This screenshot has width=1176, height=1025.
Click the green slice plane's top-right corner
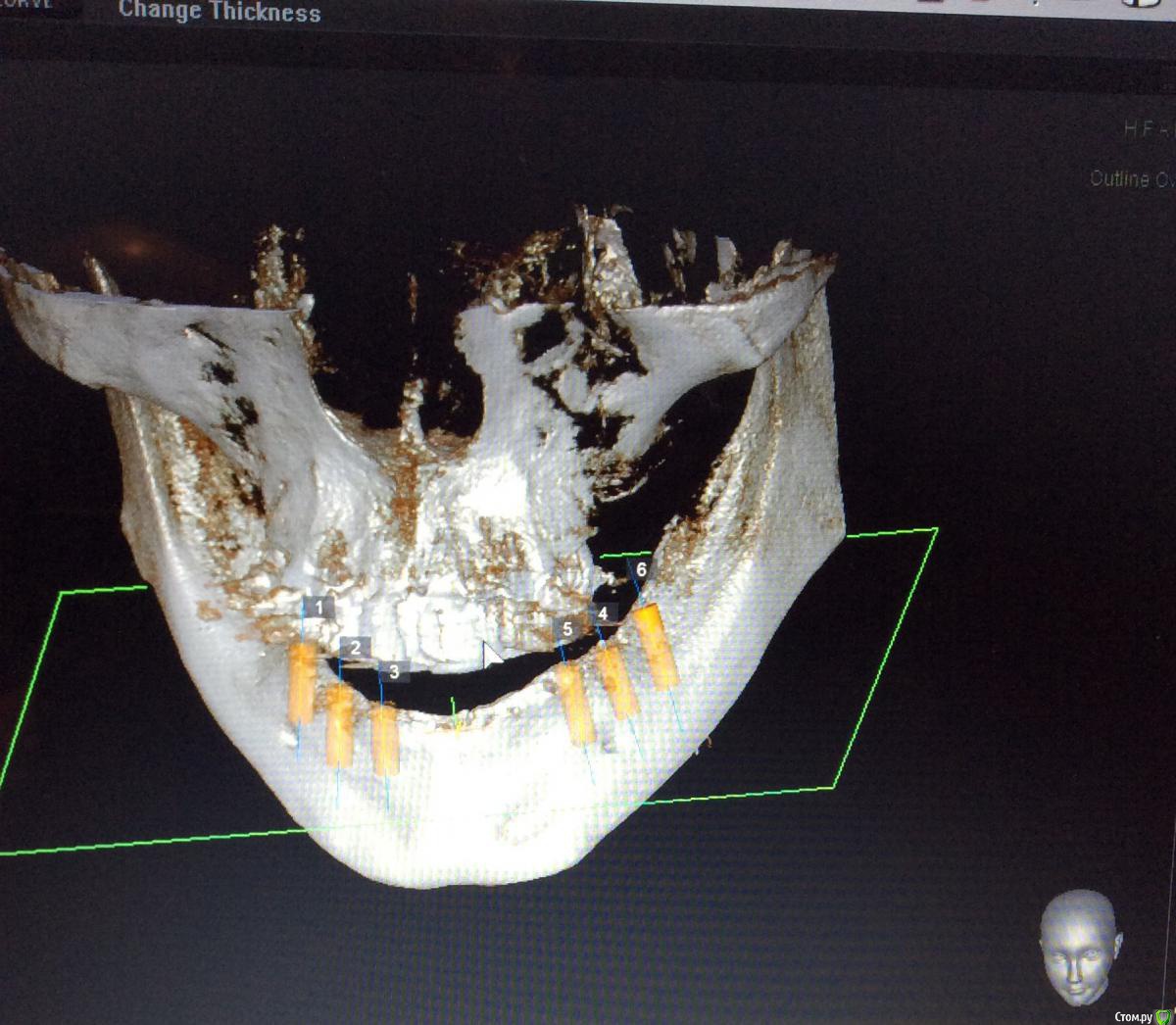coord(936,530)
